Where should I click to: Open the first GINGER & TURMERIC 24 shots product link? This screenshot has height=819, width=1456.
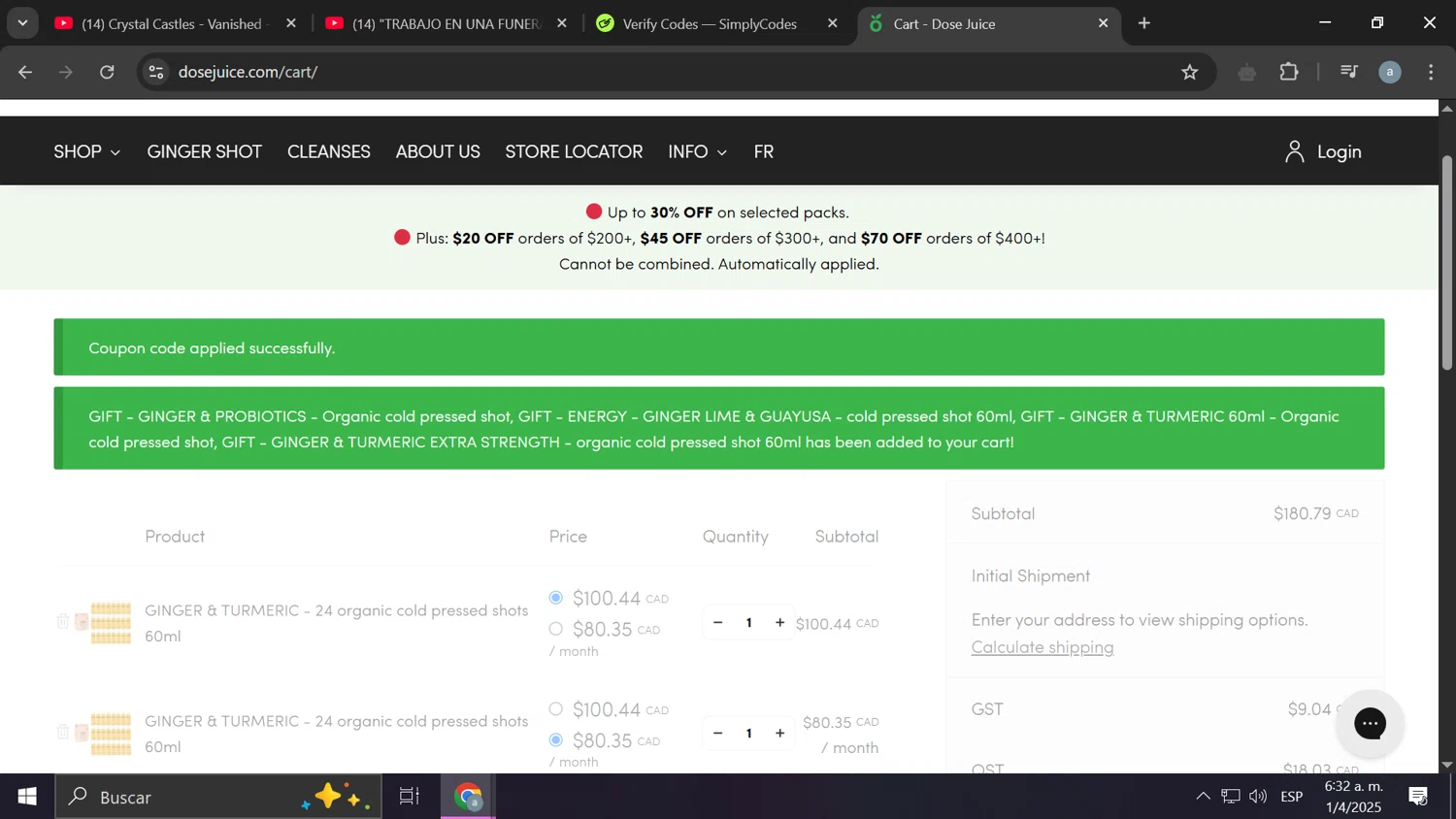(336, 623)
